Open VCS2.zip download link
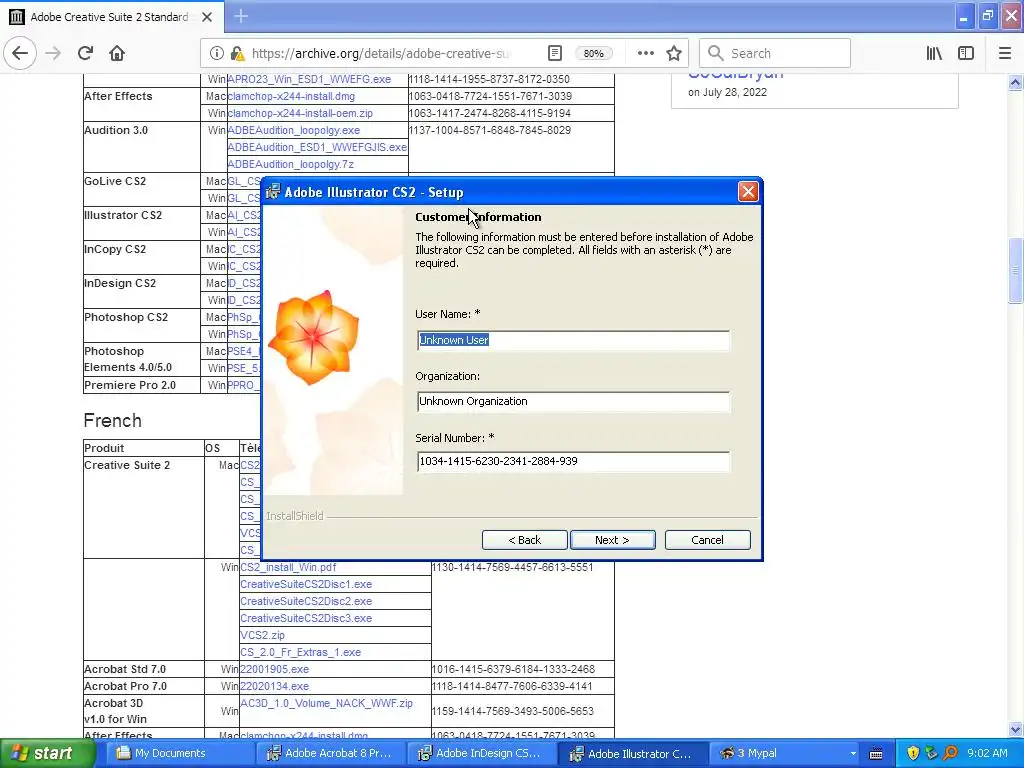 click(x=262, y=635)
